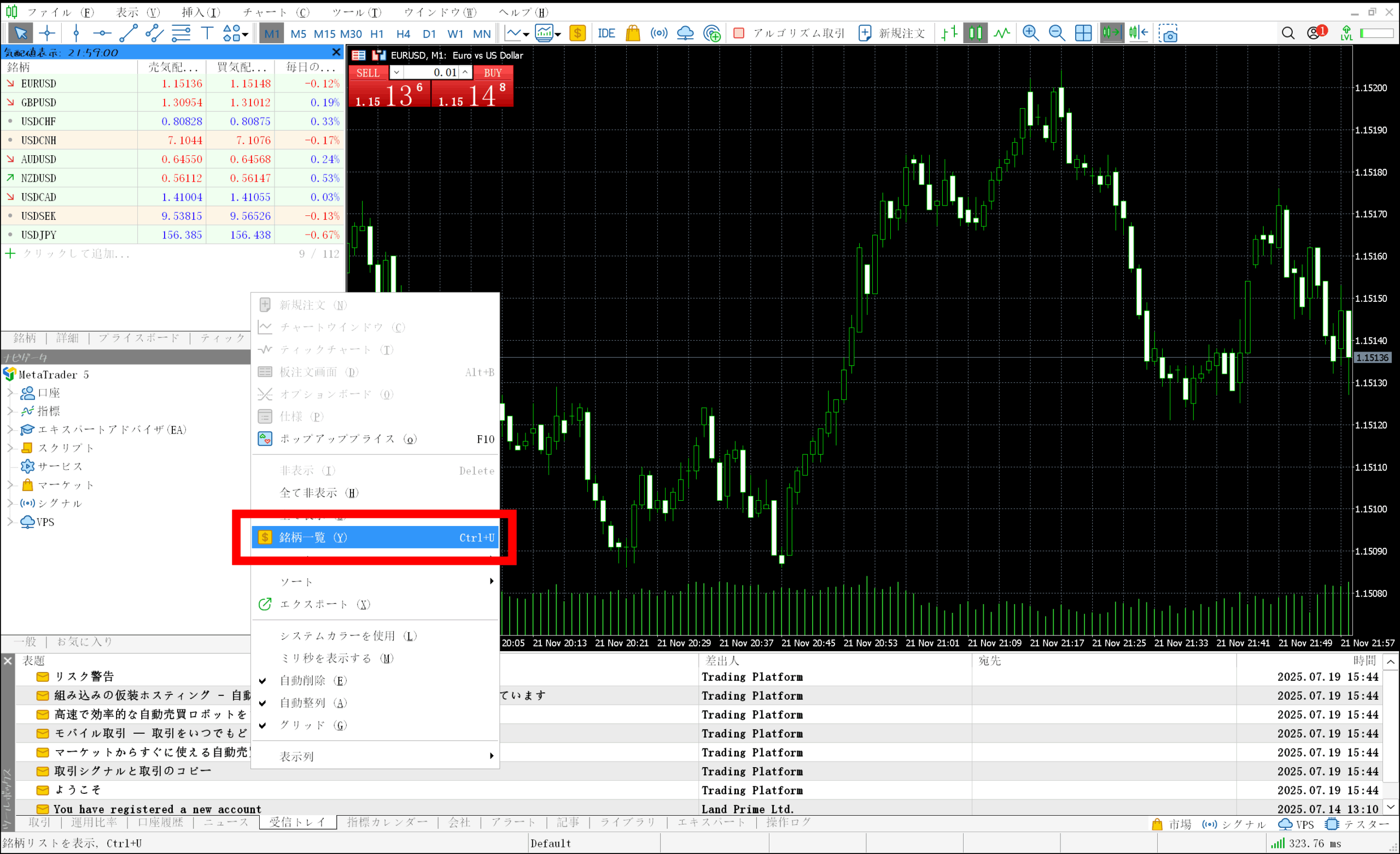Viewport: 1400px width, 854px height.
Task: Edit lot volume field 0.01
Action: click(x=431, y=72)
